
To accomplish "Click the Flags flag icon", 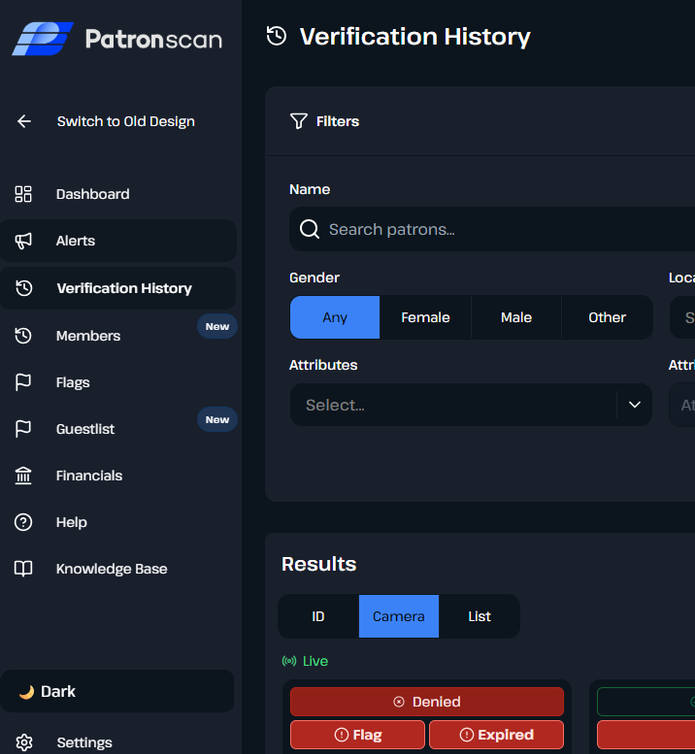I will pyautogui.click(x=23, y=382).
